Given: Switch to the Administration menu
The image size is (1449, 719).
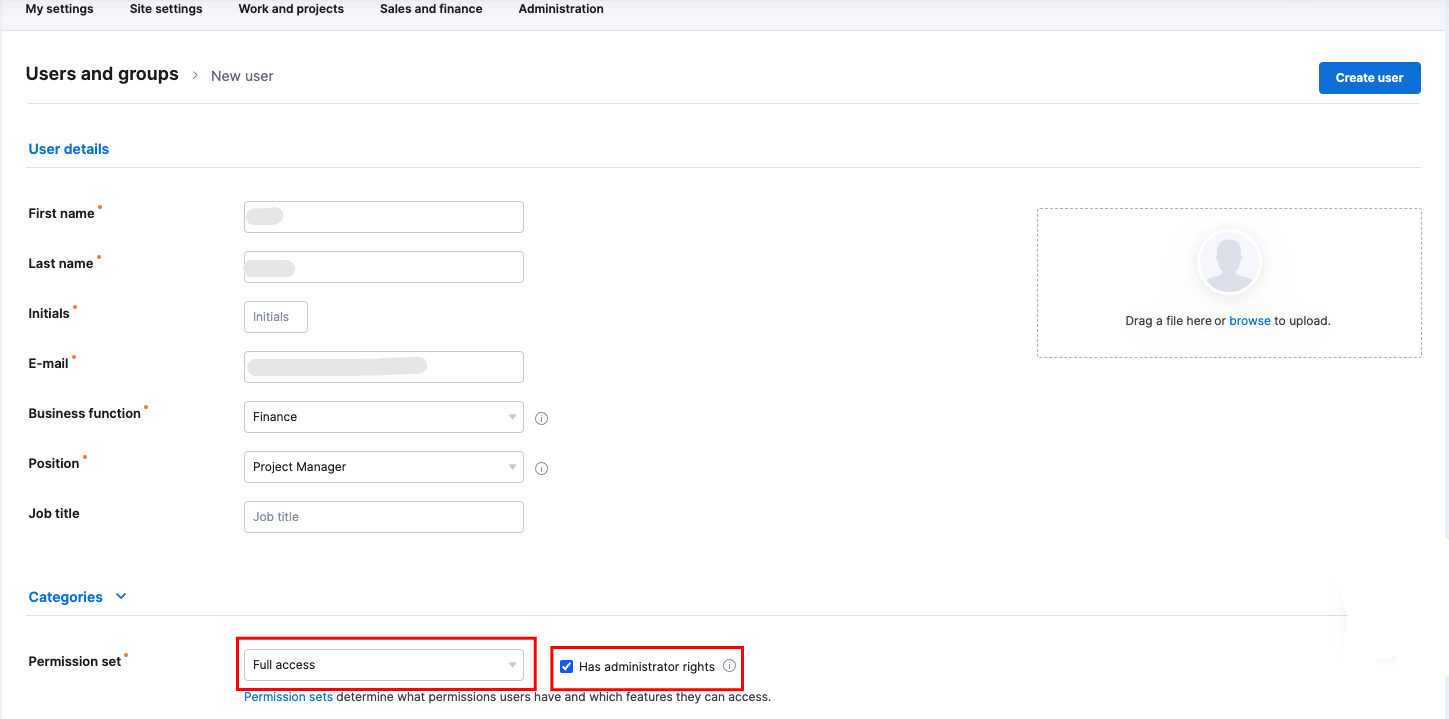Looking at the screenshot, I should 560,9.
